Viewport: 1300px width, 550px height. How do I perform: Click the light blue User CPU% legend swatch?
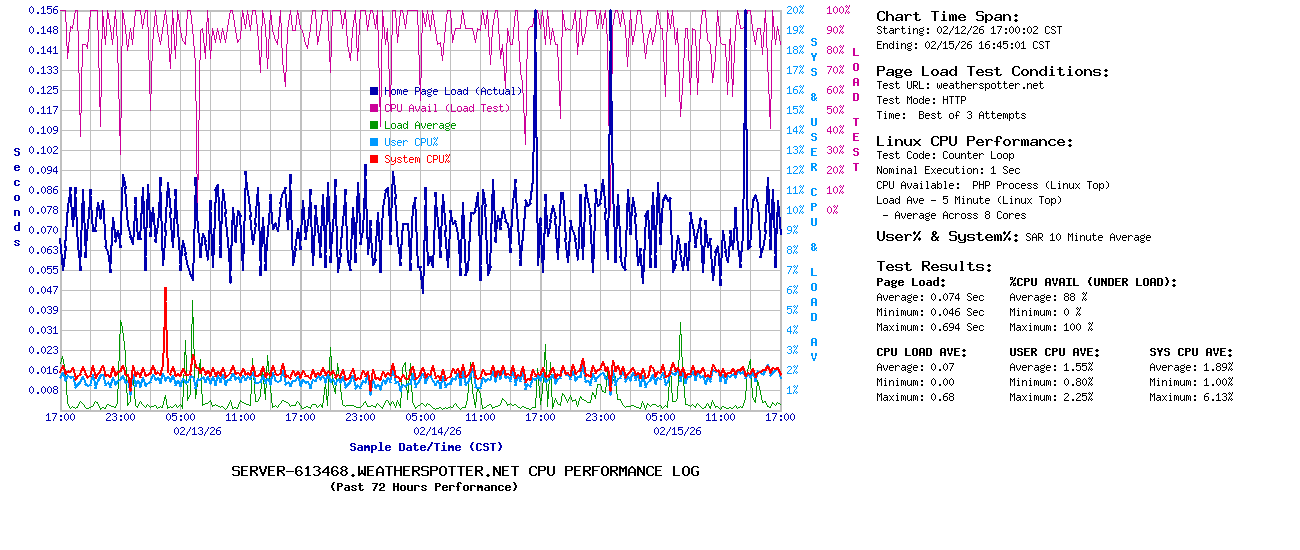pyautogui.click(x=374, y=142)
